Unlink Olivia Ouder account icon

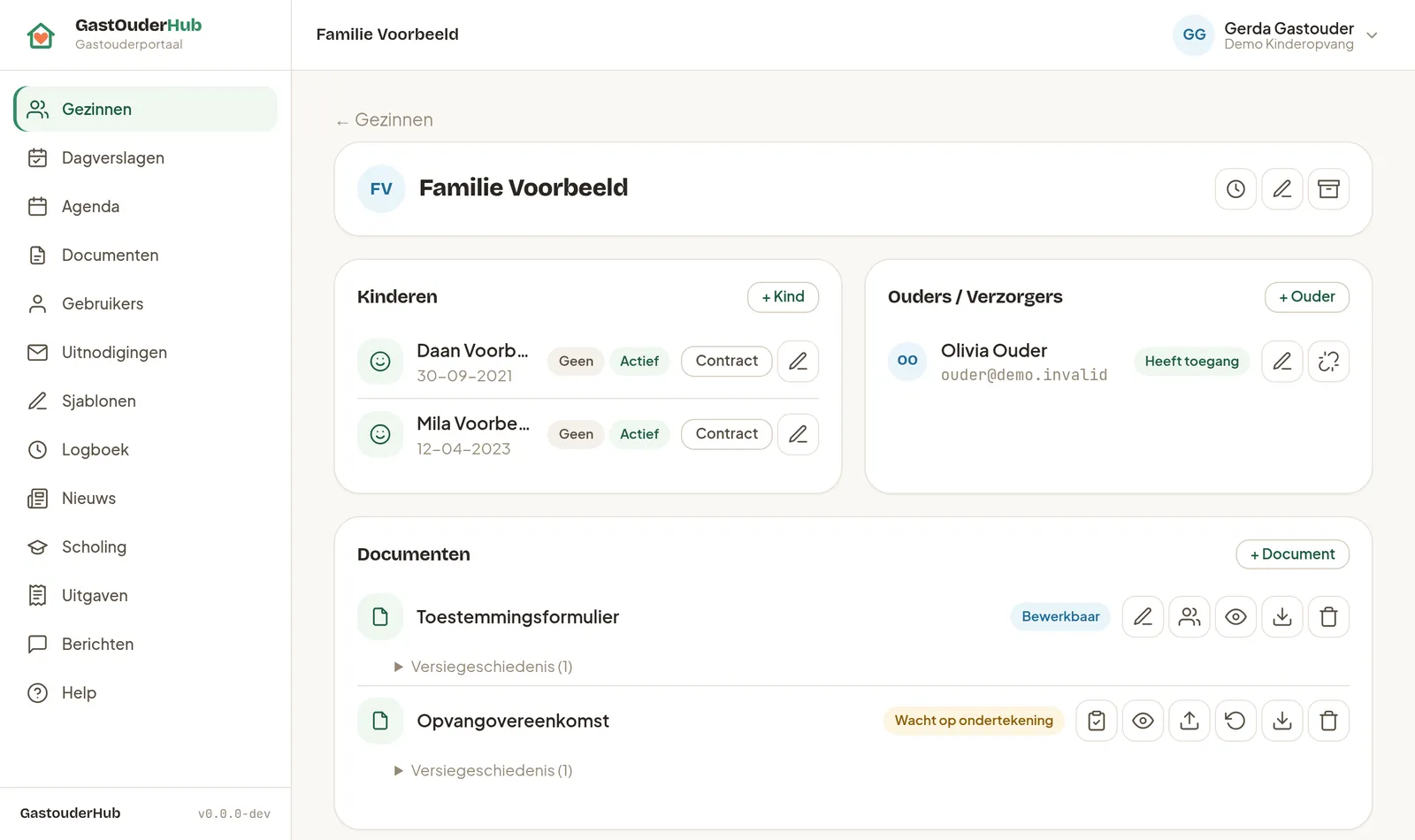pyautogui.click(x=1328, y=361)
